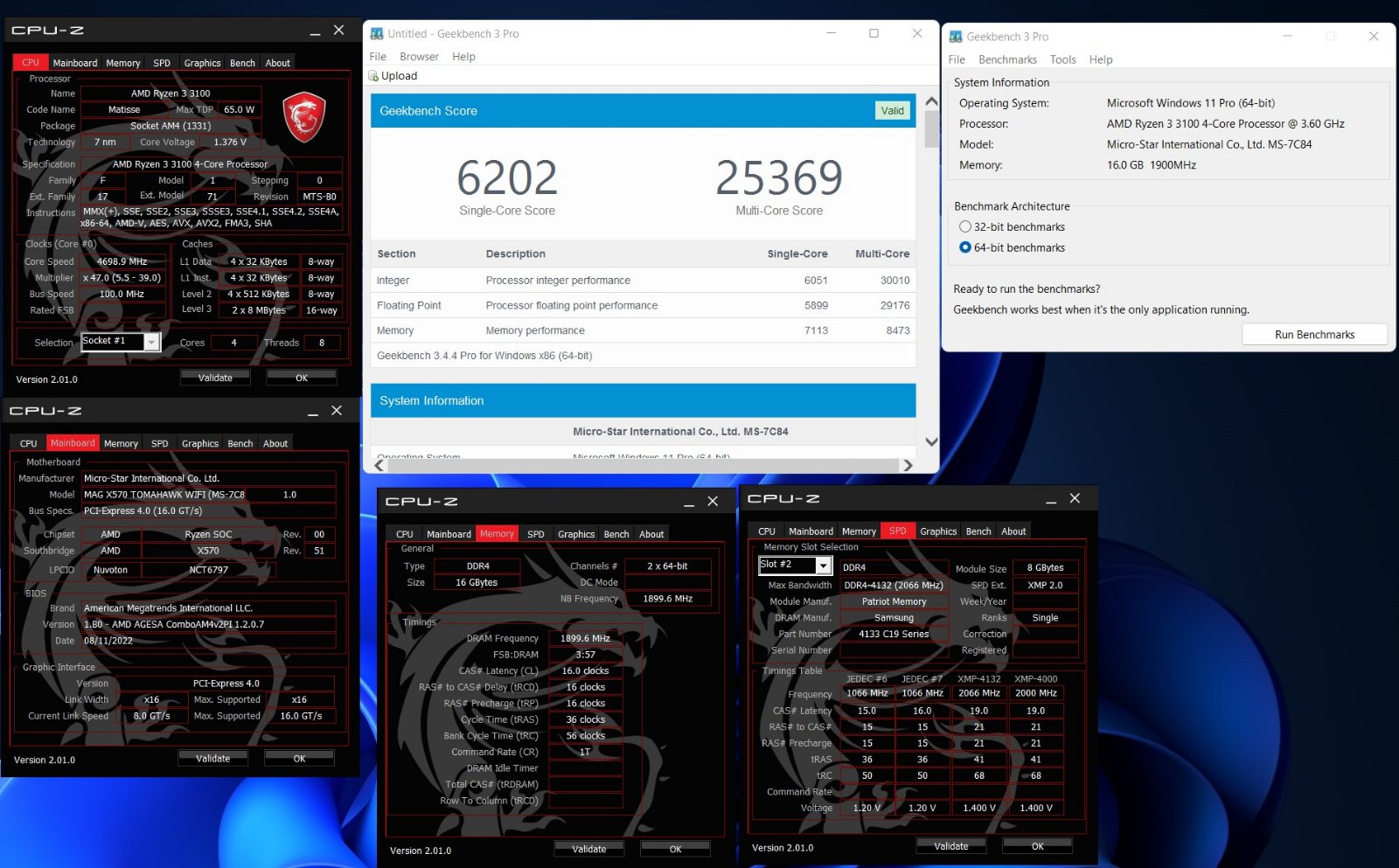The width and height of the screenshot is (1399, 868).
Task: Click OK in CPU-Z Mainboard window
Action: (x=299, y=758)
